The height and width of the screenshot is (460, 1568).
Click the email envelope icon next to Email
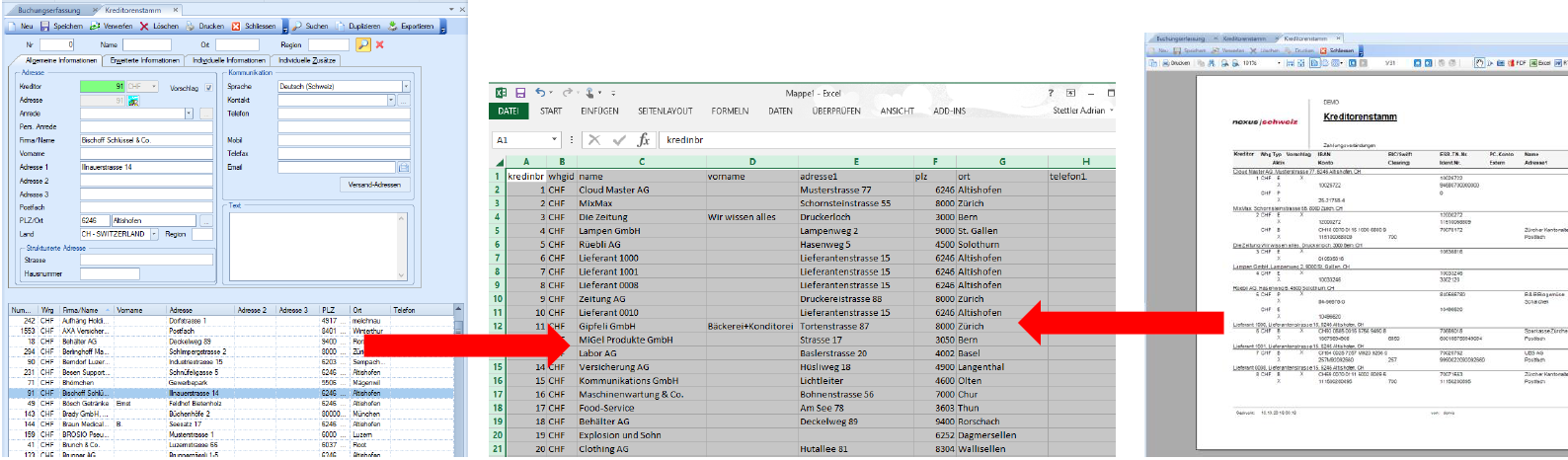point(403,168)
